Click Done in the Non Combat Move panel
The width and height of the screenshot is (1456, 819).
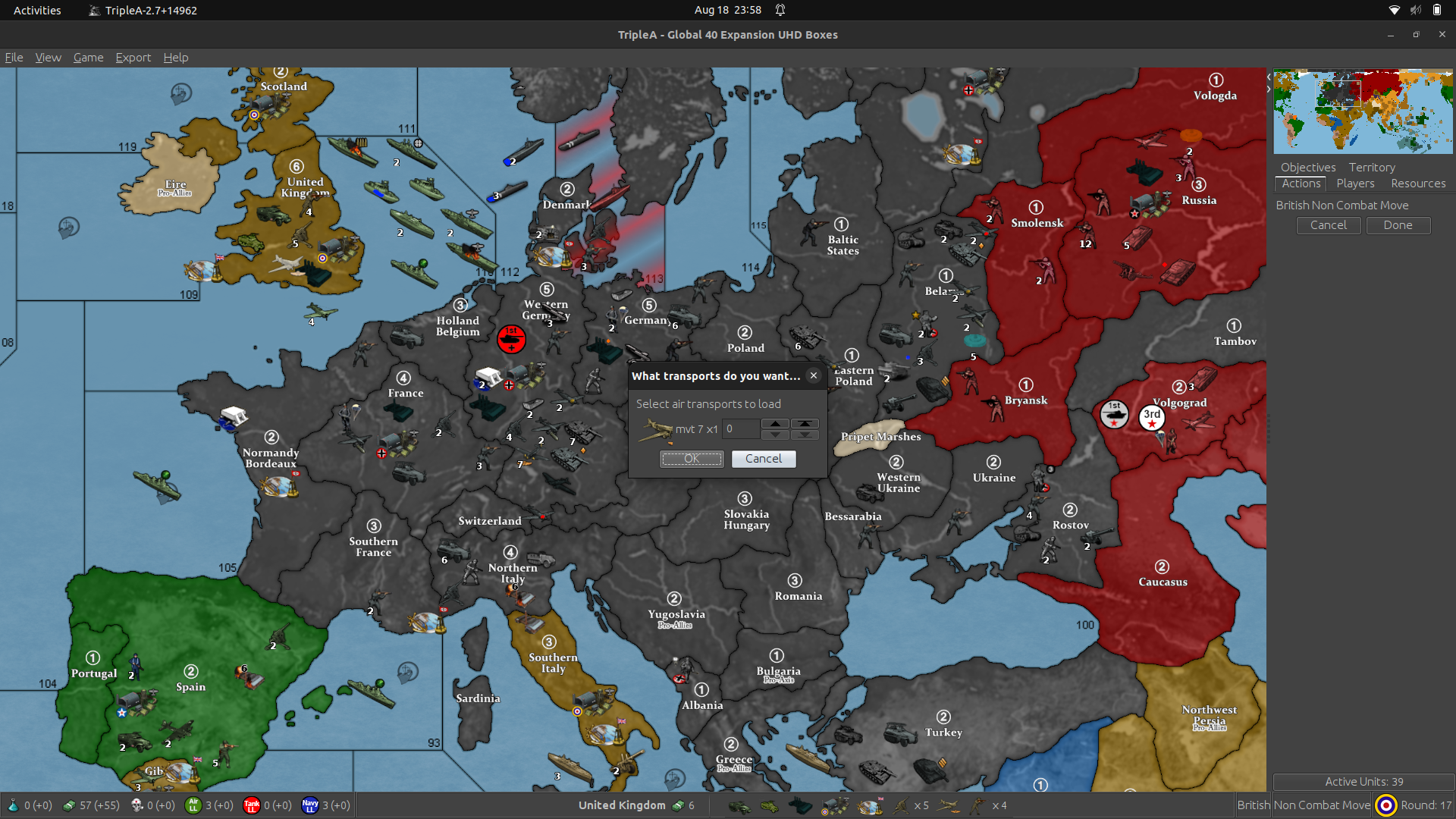point(1398,225)
